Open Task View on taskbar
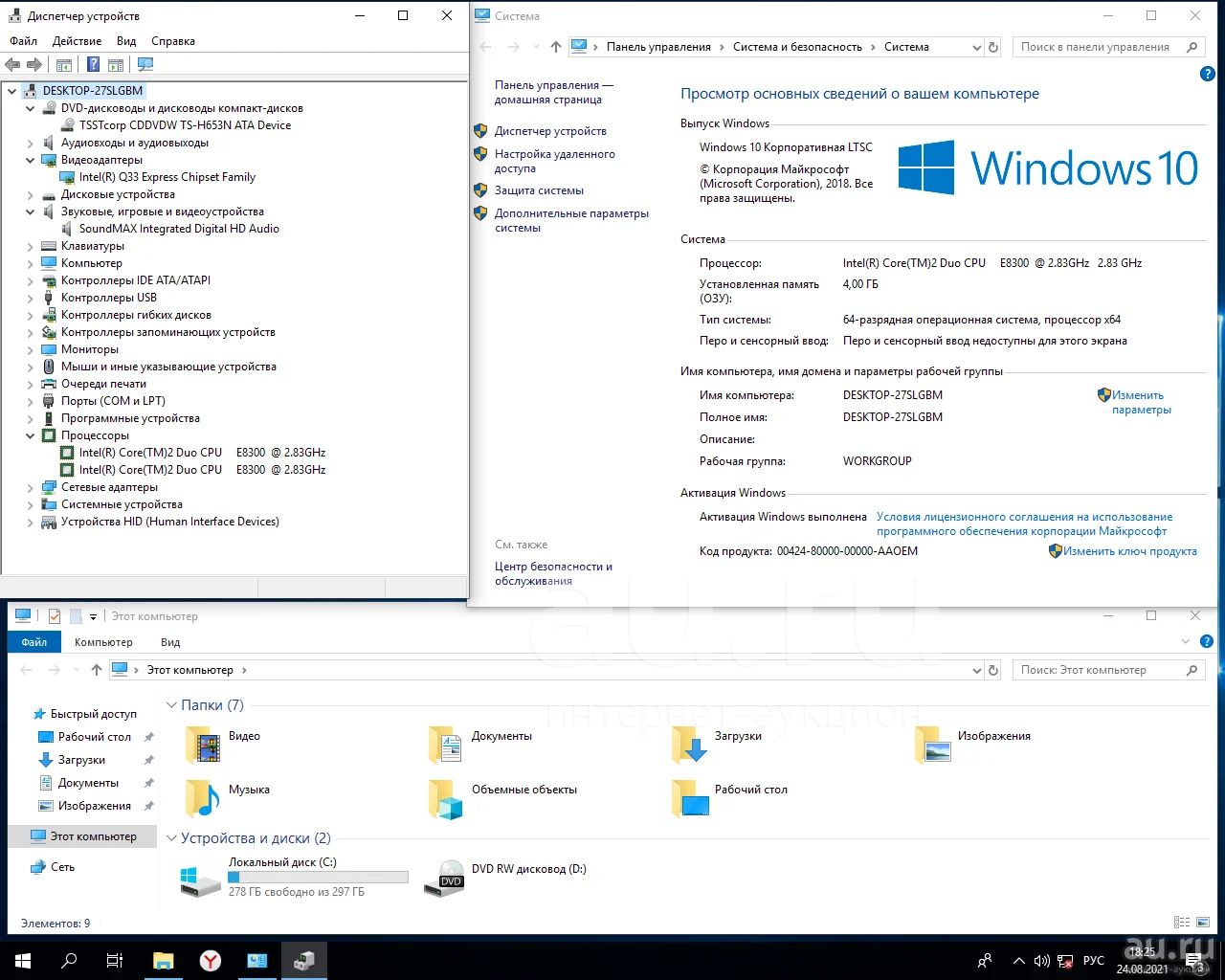 pyautogui.click(x=115, y=961)
